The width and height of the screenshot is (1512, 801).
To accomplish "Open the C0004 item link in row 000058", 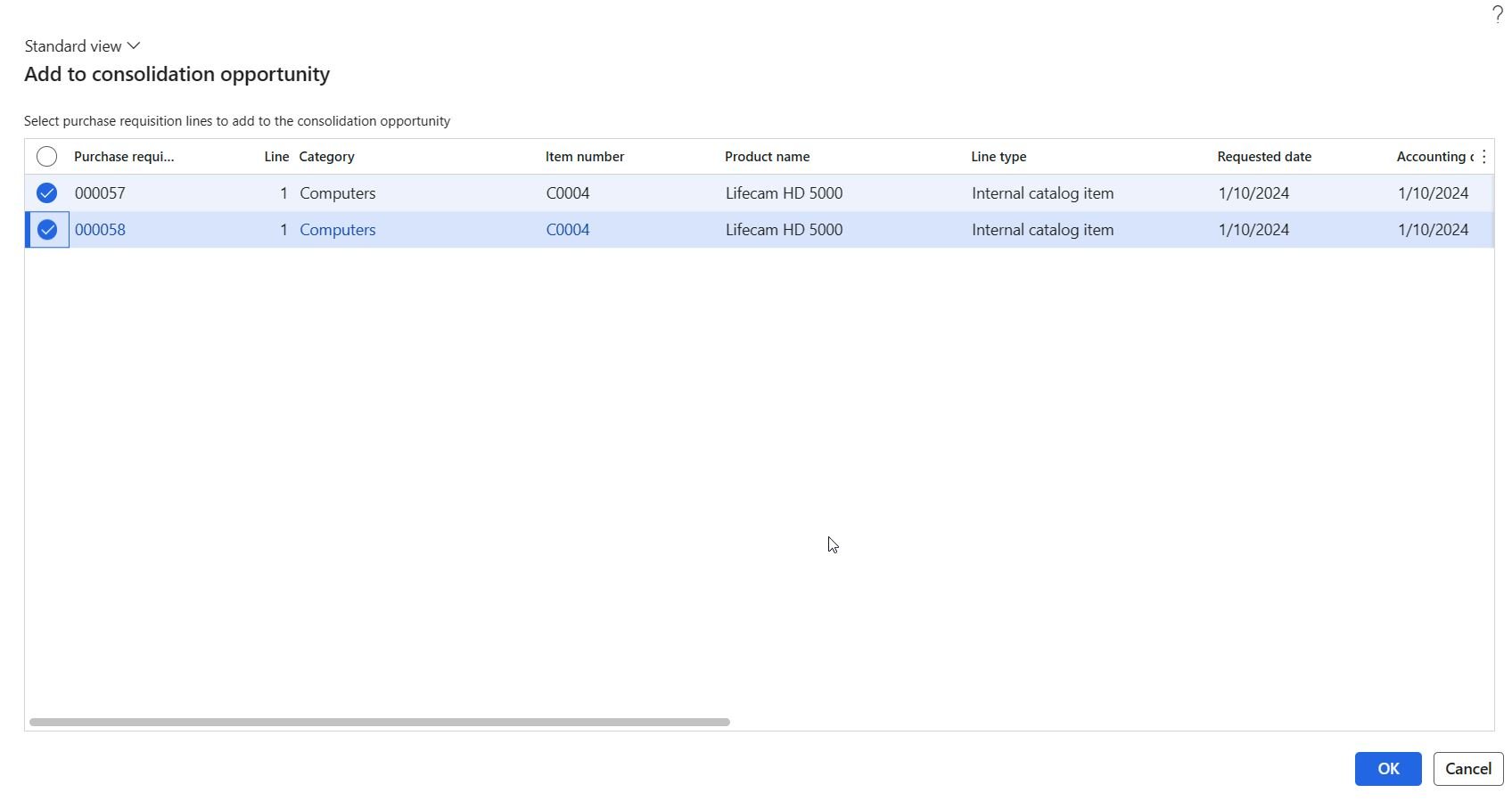I will pyautogui.click(x=568, y=230).
